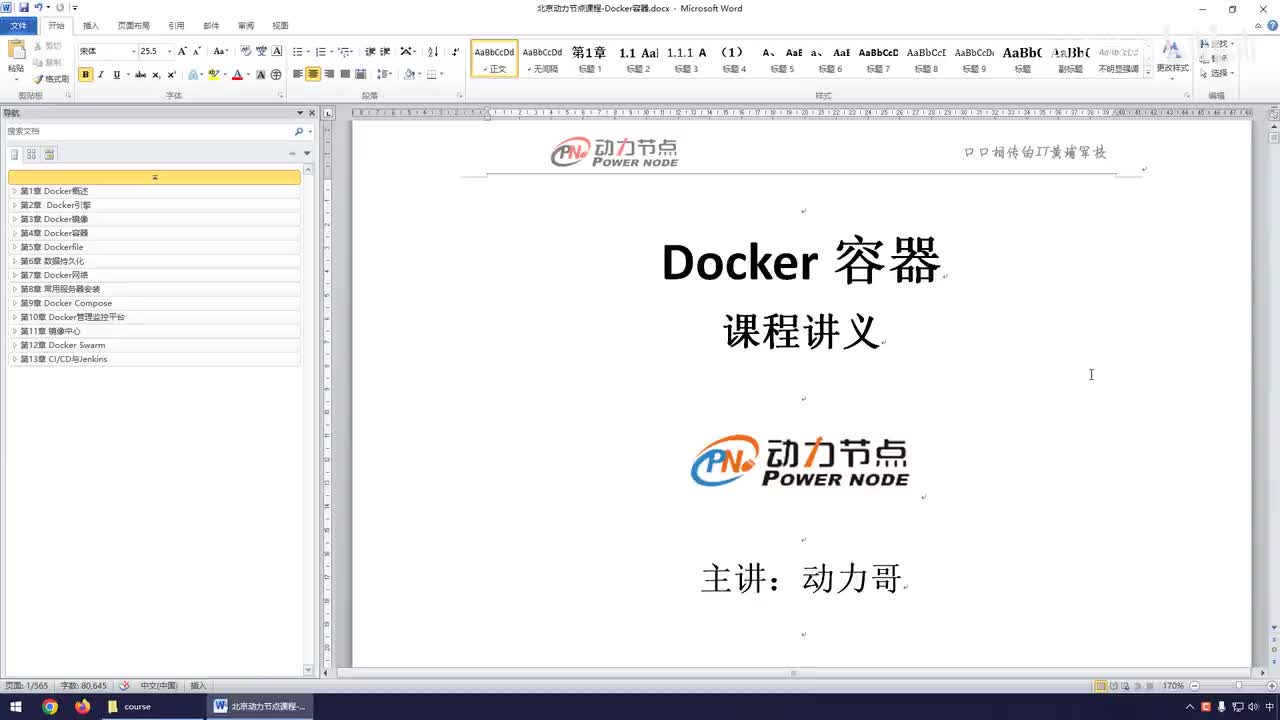
Task: Click the Character Shading icon
Action: [x=261, y=75]
